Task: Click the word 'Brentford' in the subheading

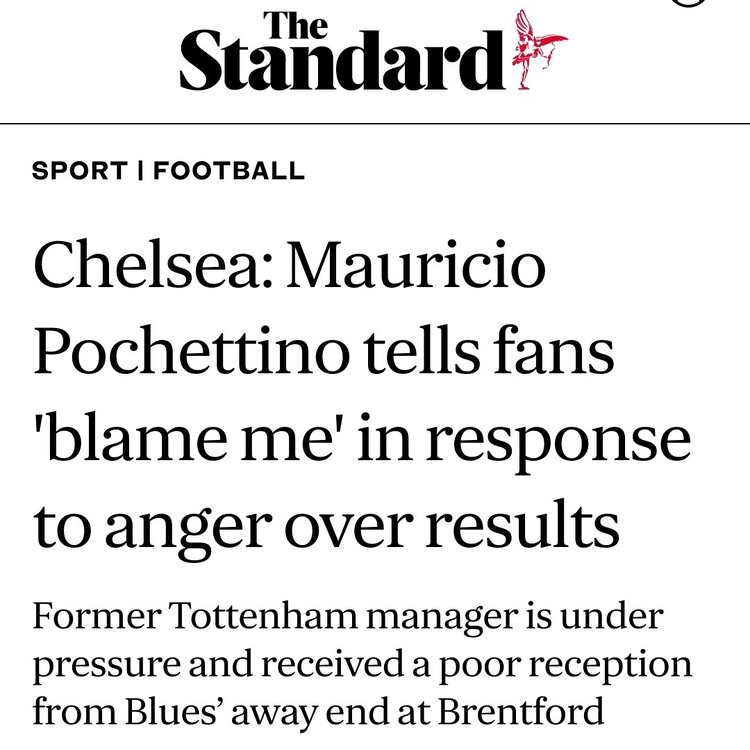Action: click(x=521, y=711)
